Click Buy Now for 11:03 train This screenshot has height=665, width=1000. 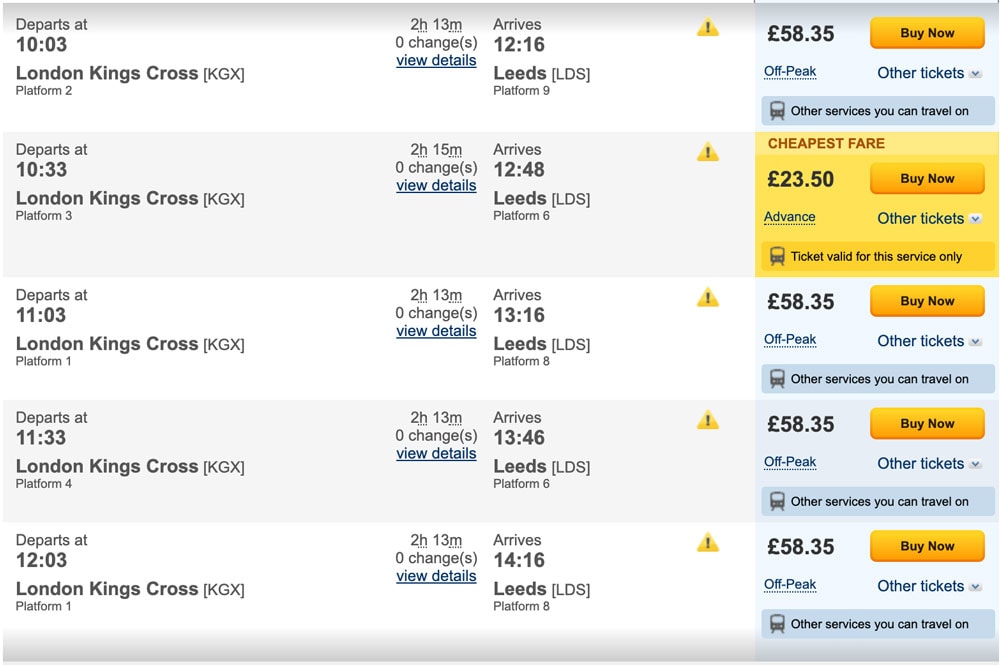(x=927, y=301)
